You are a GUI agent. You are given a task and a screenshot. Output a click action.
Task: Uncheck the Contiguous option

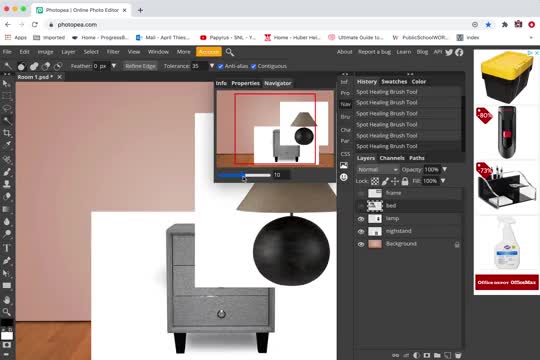(x=253, y=66)
